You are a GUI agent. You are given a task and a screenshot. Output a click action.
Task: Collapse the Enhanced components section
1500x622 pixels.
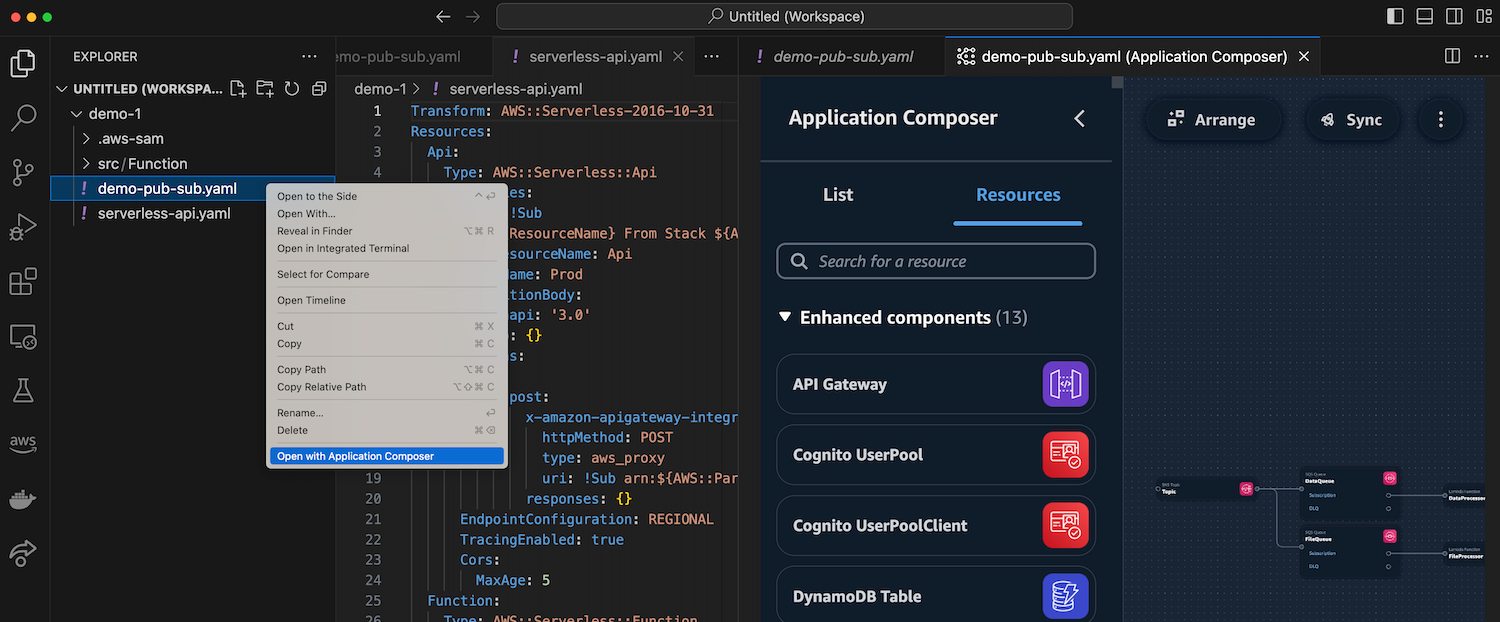pos(785,318)
